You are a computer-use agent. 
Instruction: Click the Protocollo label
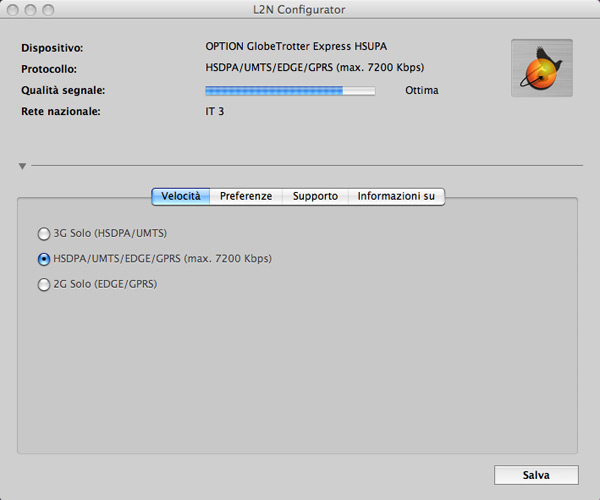click(49, 69)
